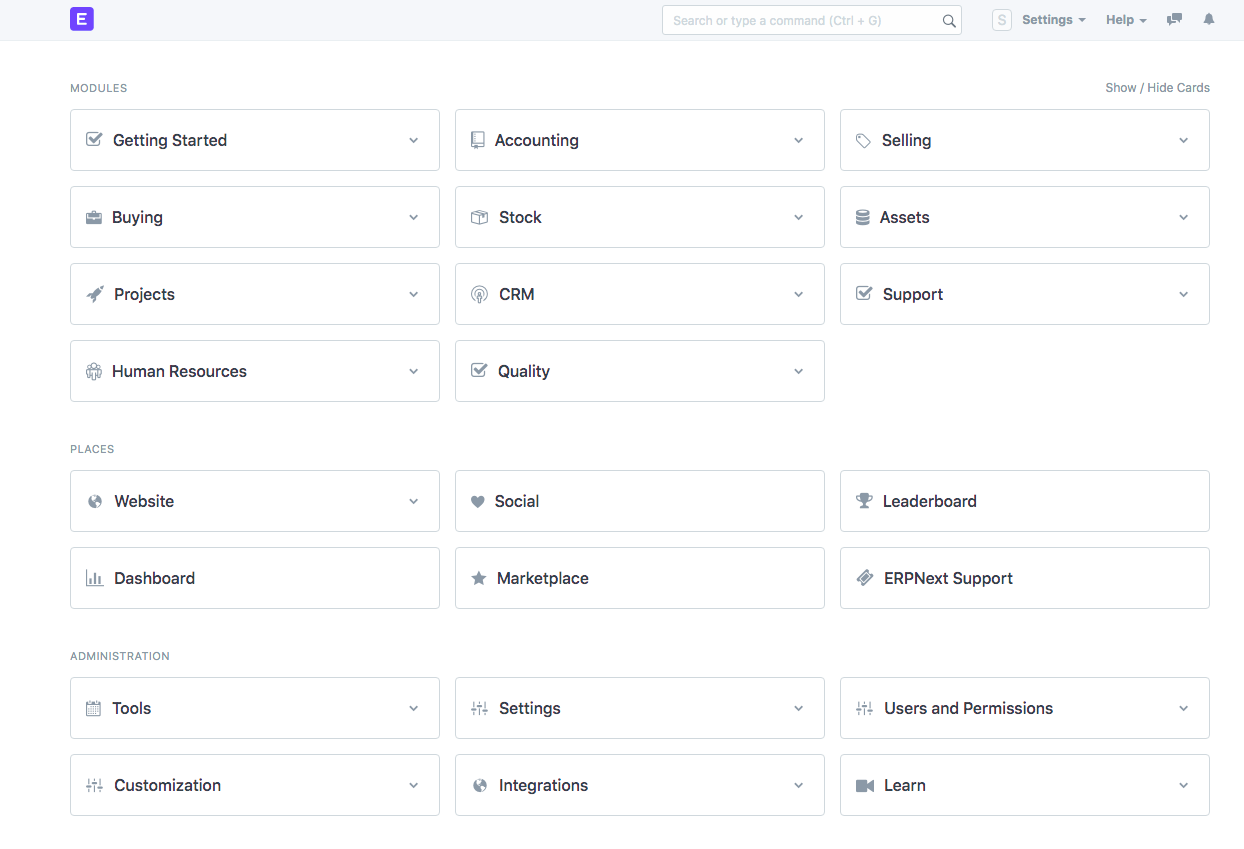
Task: Expand the Settings card chevron
Action: [x=799, y=708]
